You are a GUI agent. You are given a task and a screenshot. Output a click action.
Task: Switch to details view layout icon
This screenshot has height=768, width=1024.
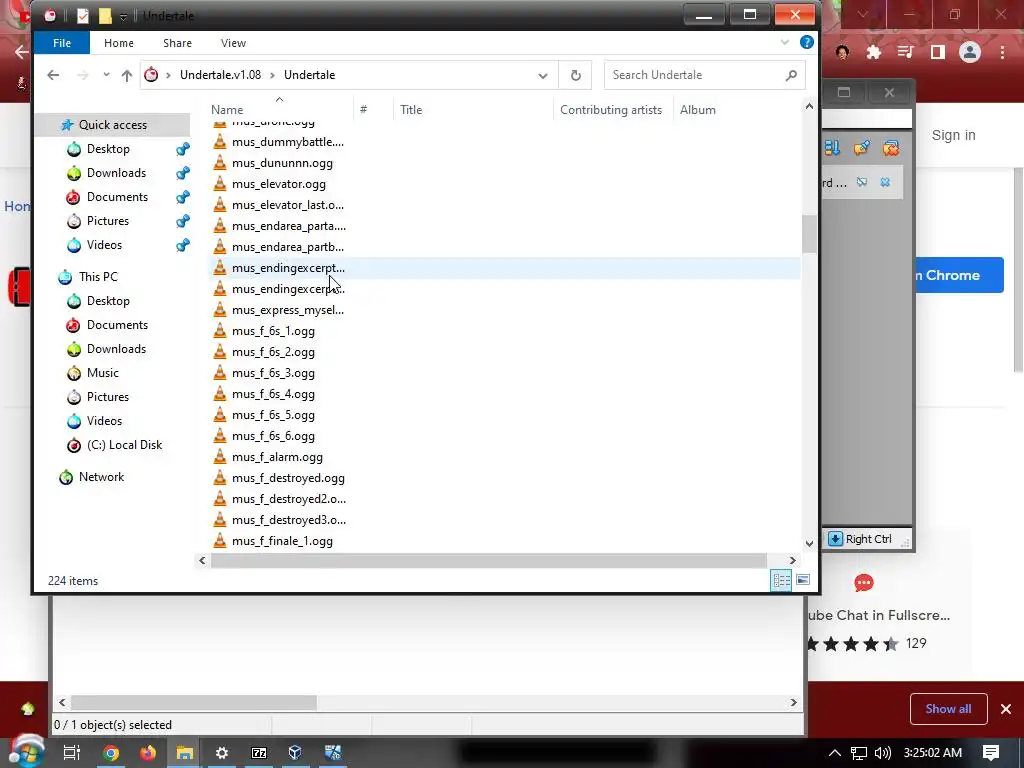pos(781,580)
